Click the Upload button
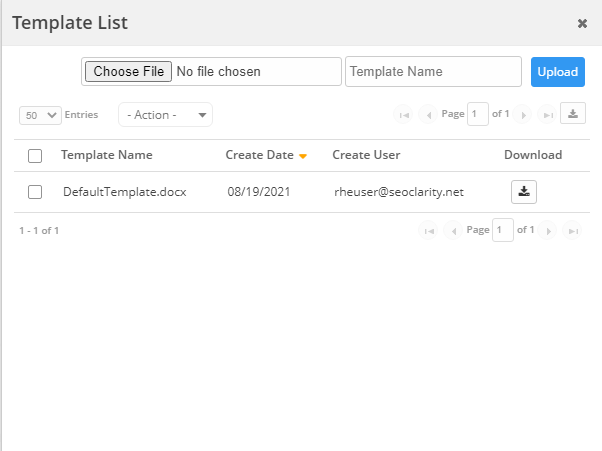Image resolution: width=602 pixels, height=451 pixels. [x=557, y=72]
